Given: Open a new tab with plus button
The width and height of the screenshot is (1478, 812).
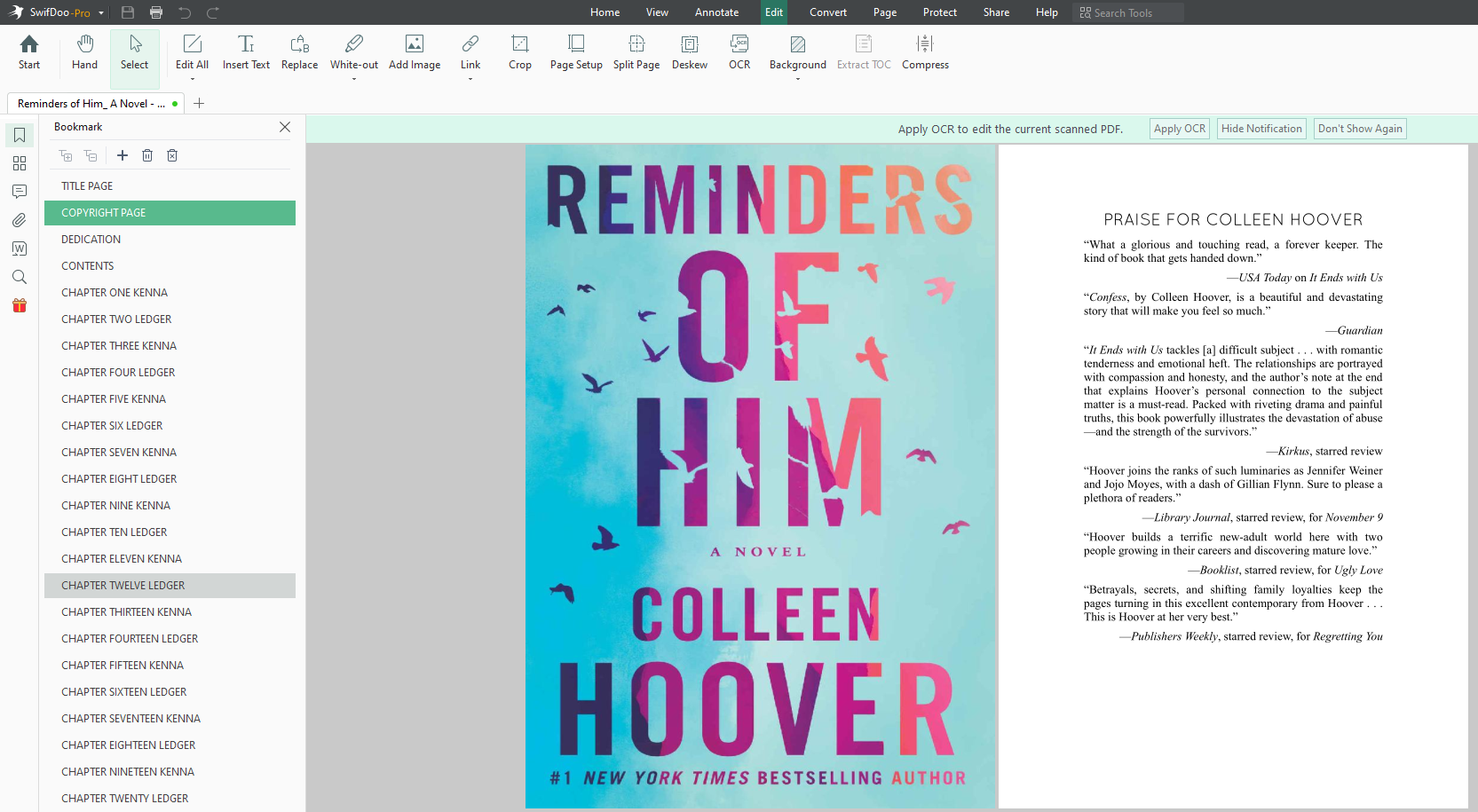Looking at the screenshot, I should click(x=199, y=103).
